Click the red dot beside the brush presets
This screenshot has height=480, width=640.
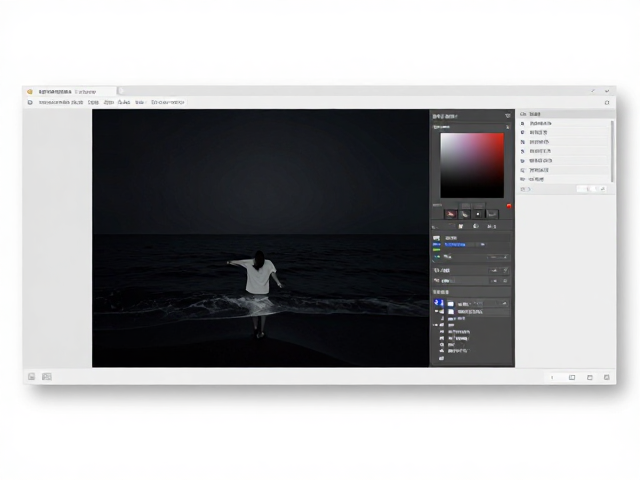coord(509,207)
